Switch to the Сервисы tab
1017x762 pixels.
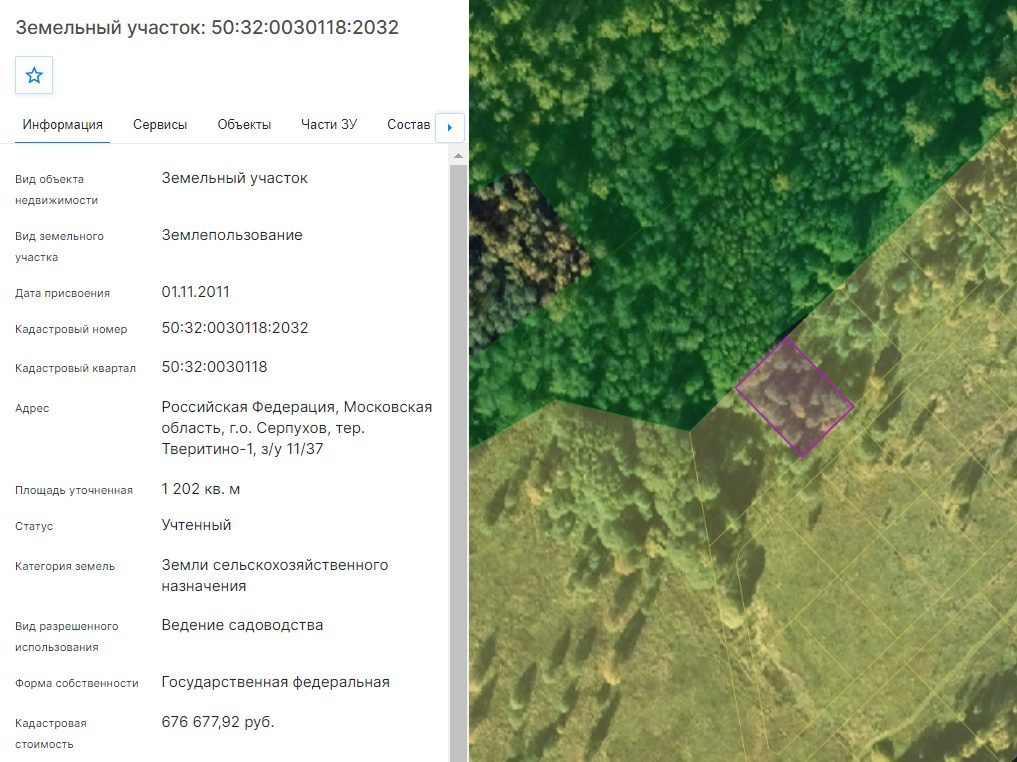(160, 125)
